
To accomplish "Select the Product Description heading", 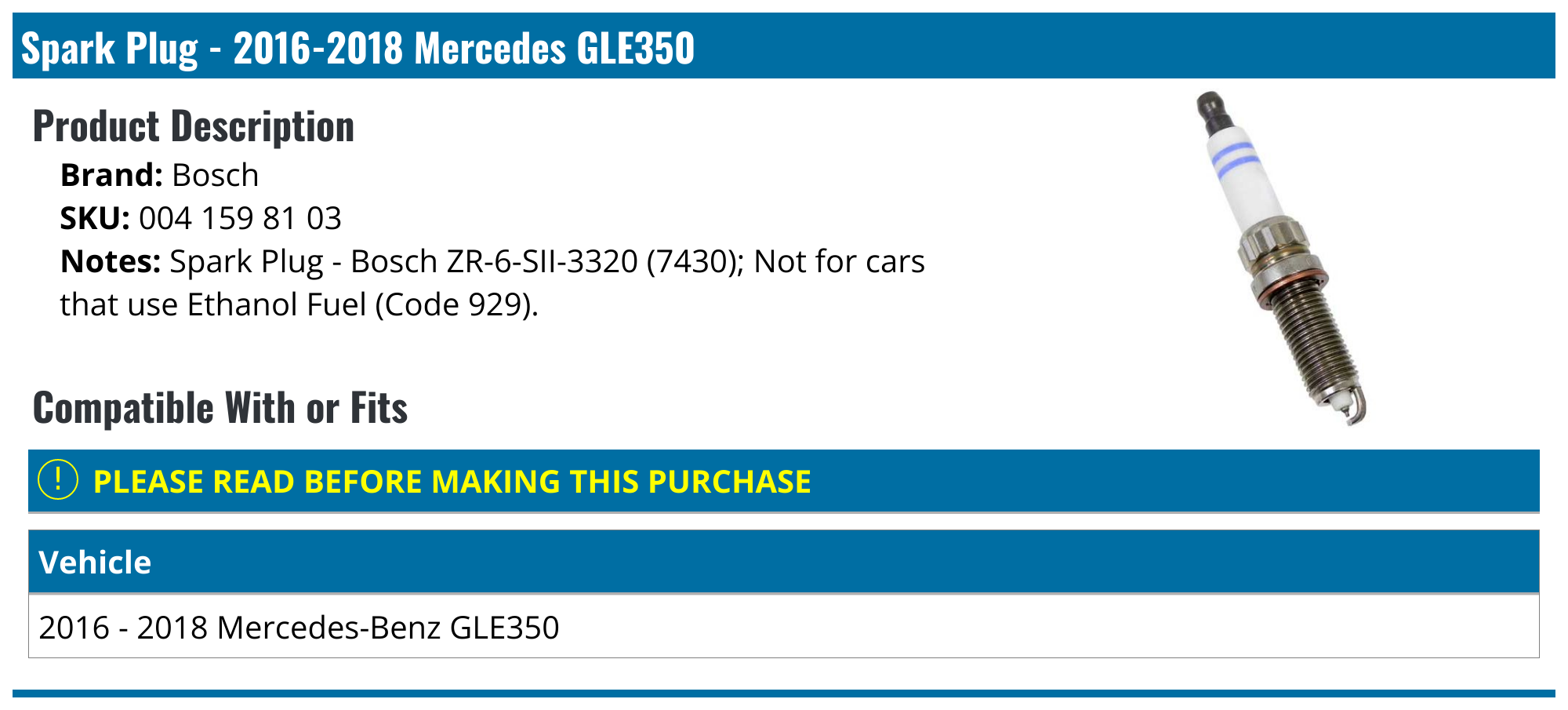I will point(194,126).
